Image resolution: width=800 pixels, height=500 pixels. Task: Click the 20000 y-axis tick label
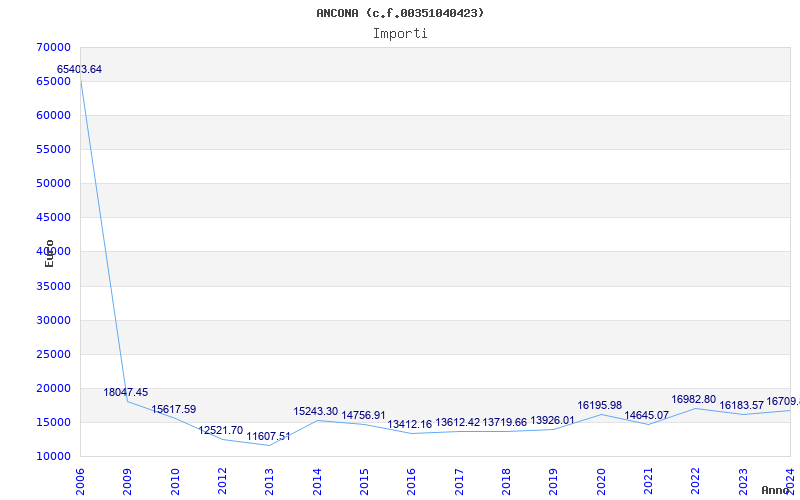[54, 388]
